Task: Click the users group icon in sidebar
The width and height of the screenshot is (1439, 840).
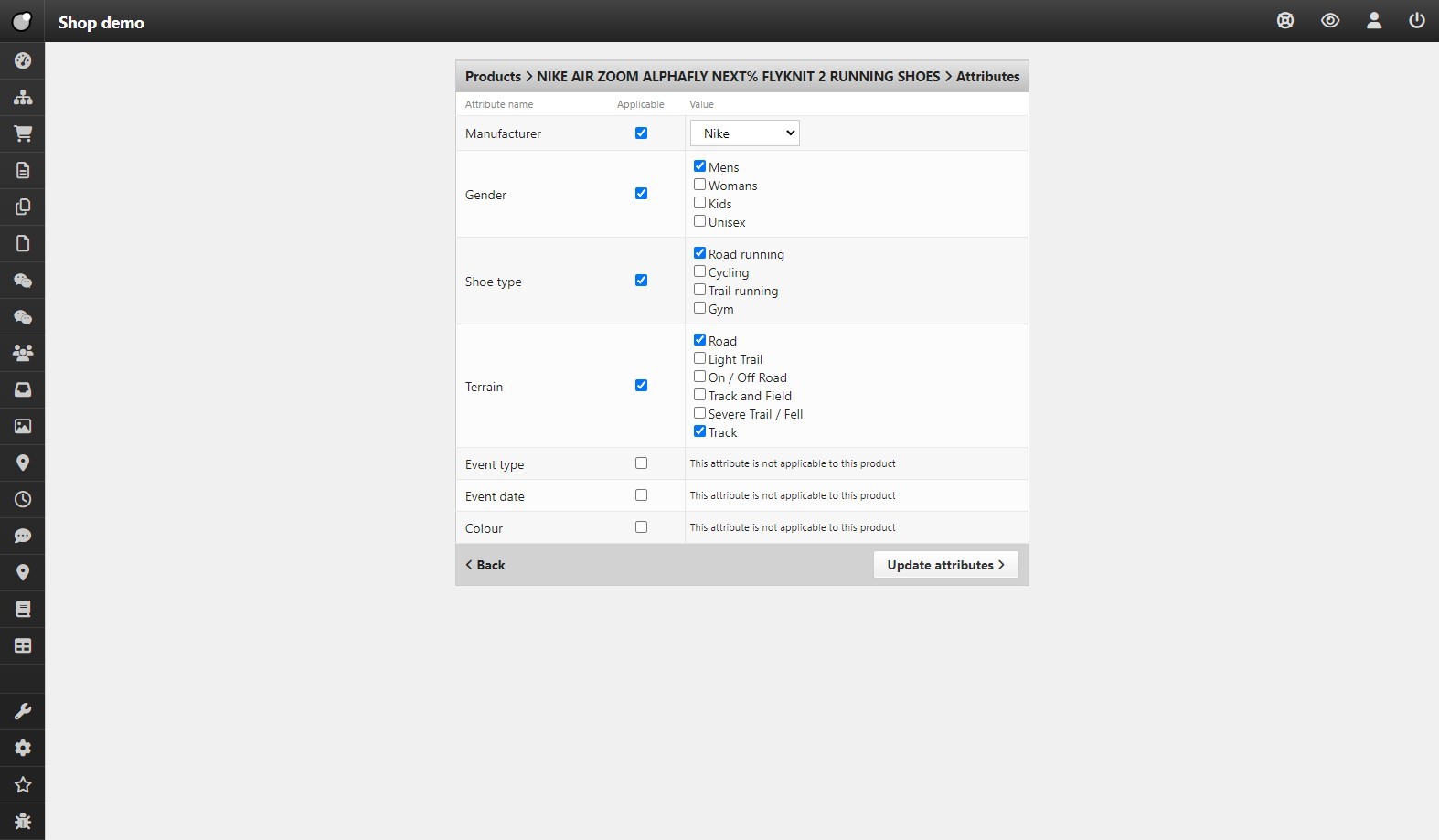Action: tap(23, 353)
